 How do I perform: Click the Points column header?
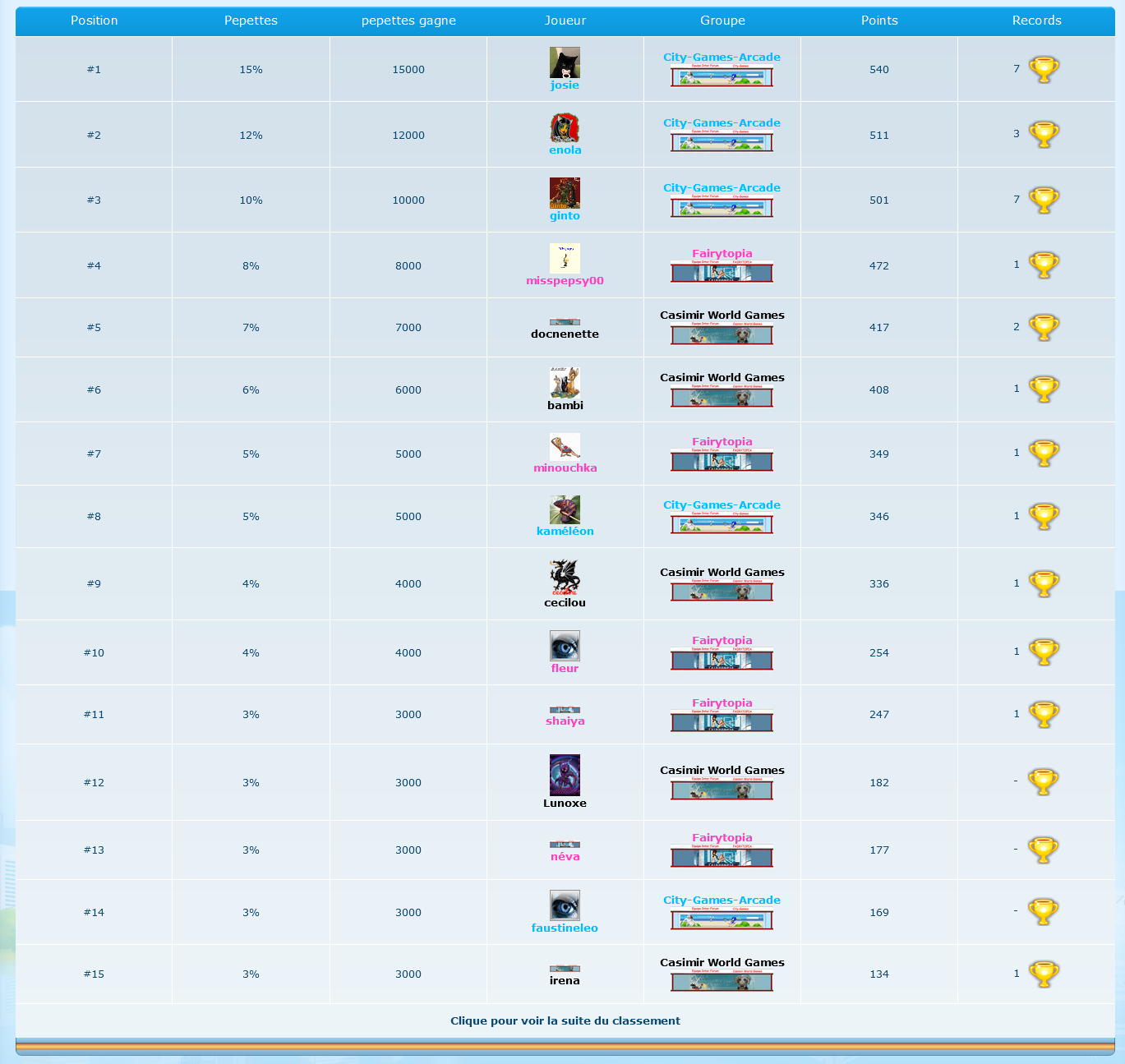879,21
